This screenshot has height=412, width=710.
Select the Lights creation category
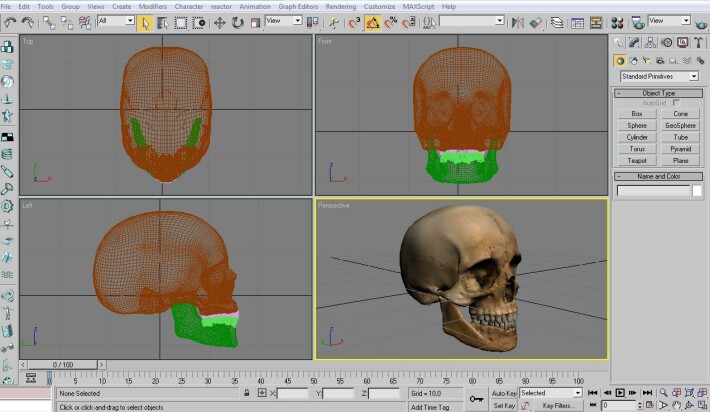646,60
